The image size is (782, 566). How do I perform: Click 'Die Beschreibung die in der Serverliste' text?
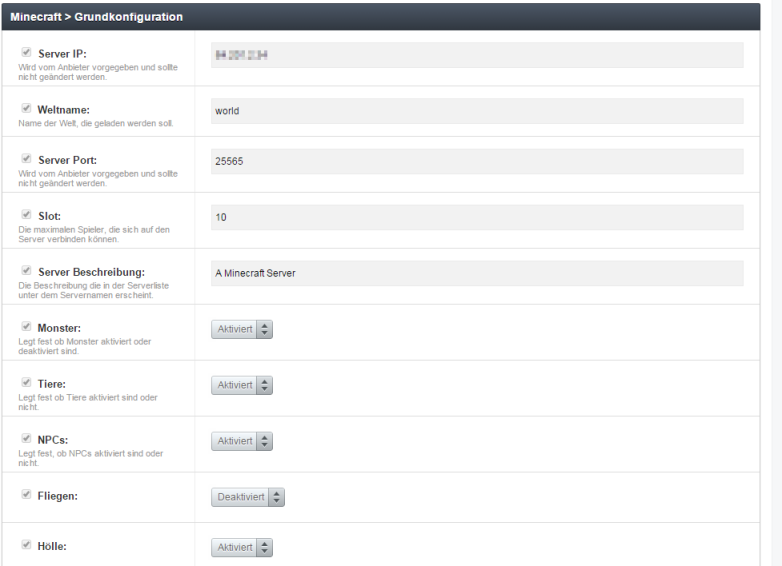93,290
